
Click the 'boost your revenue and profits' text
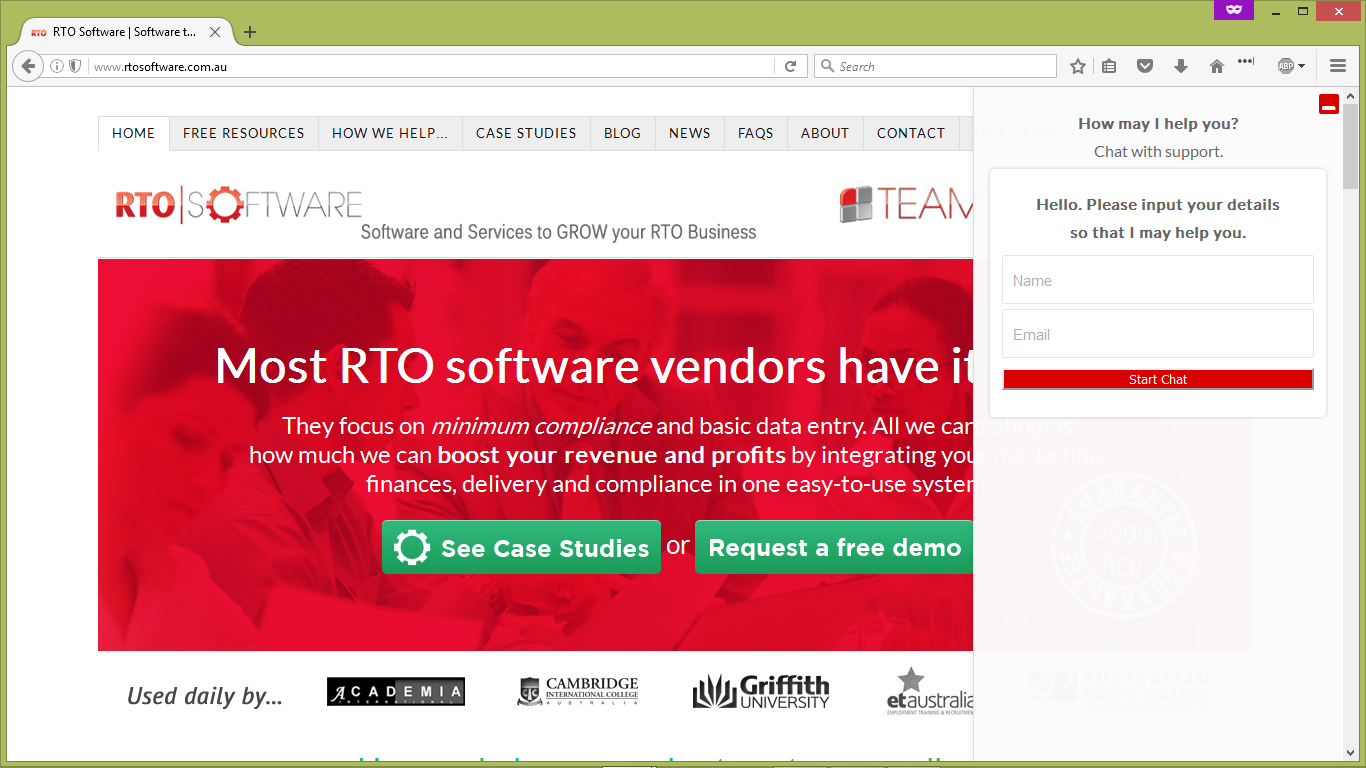coord(612,455)
